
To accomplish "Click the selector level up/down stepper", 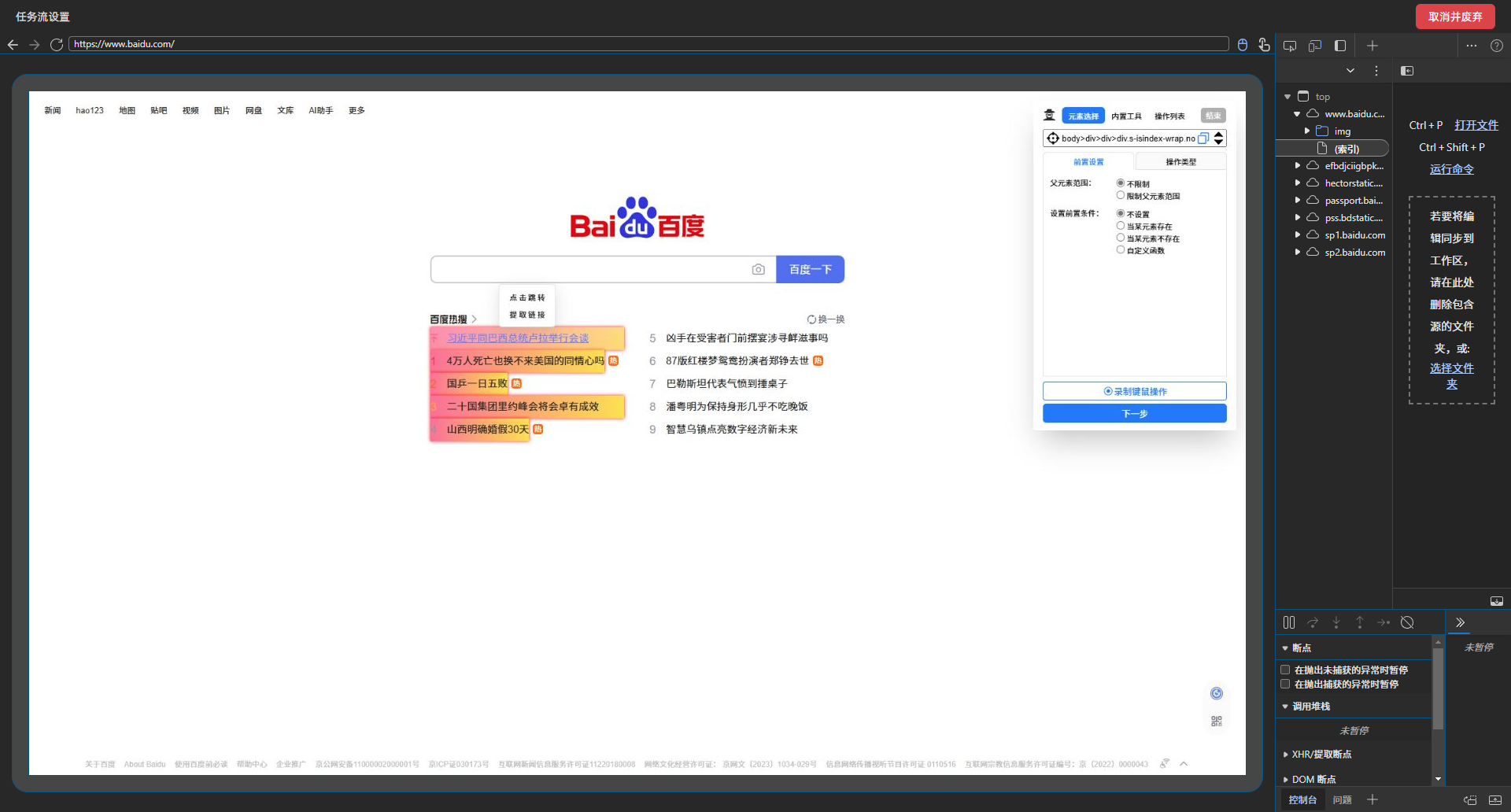I will click(1218, 138).
